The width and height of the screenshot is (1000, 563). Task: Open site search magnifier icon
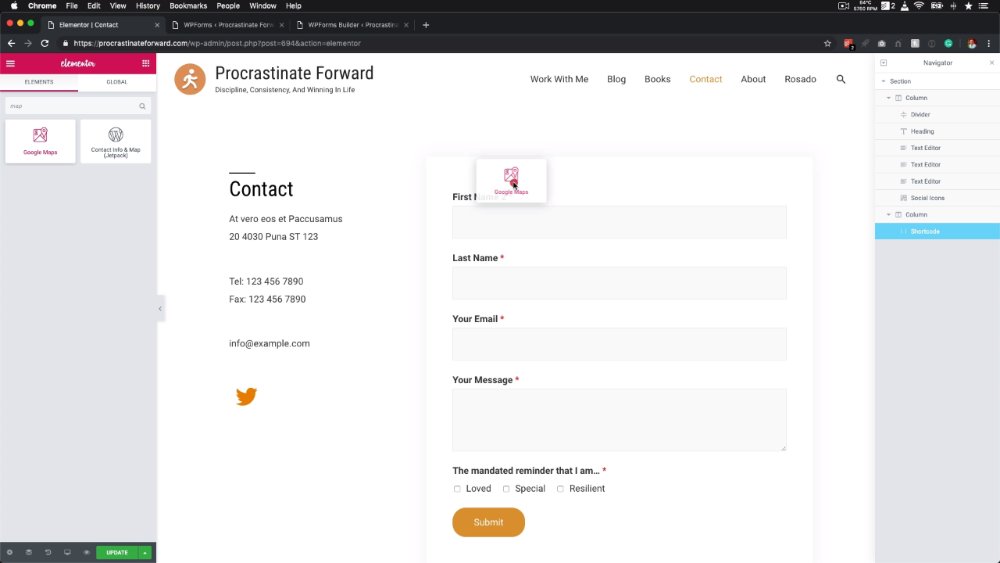point(841,79)
